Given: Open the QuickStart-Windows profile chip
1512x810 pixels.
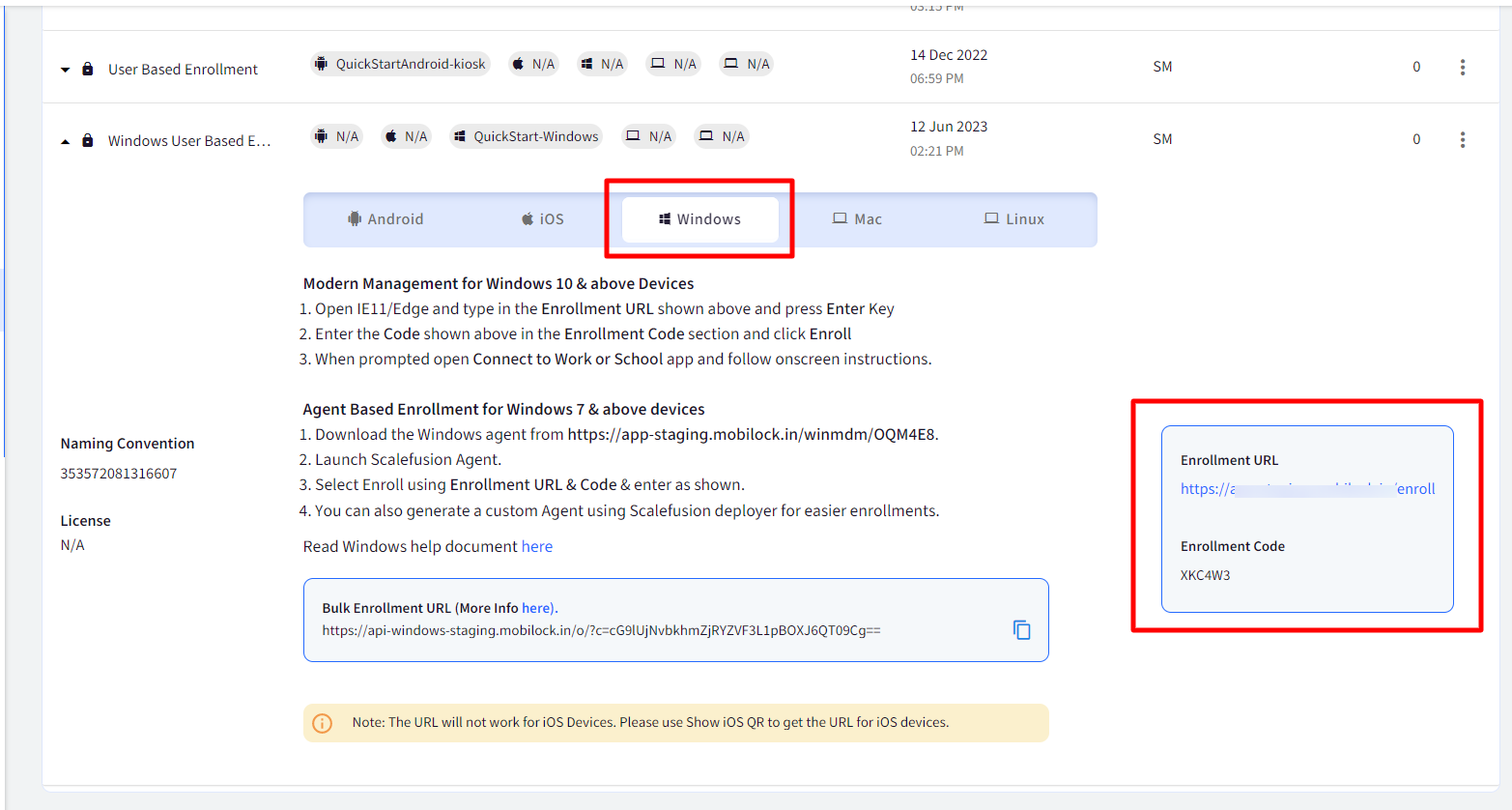Looking at the screenshot, I should coord(527,136).
